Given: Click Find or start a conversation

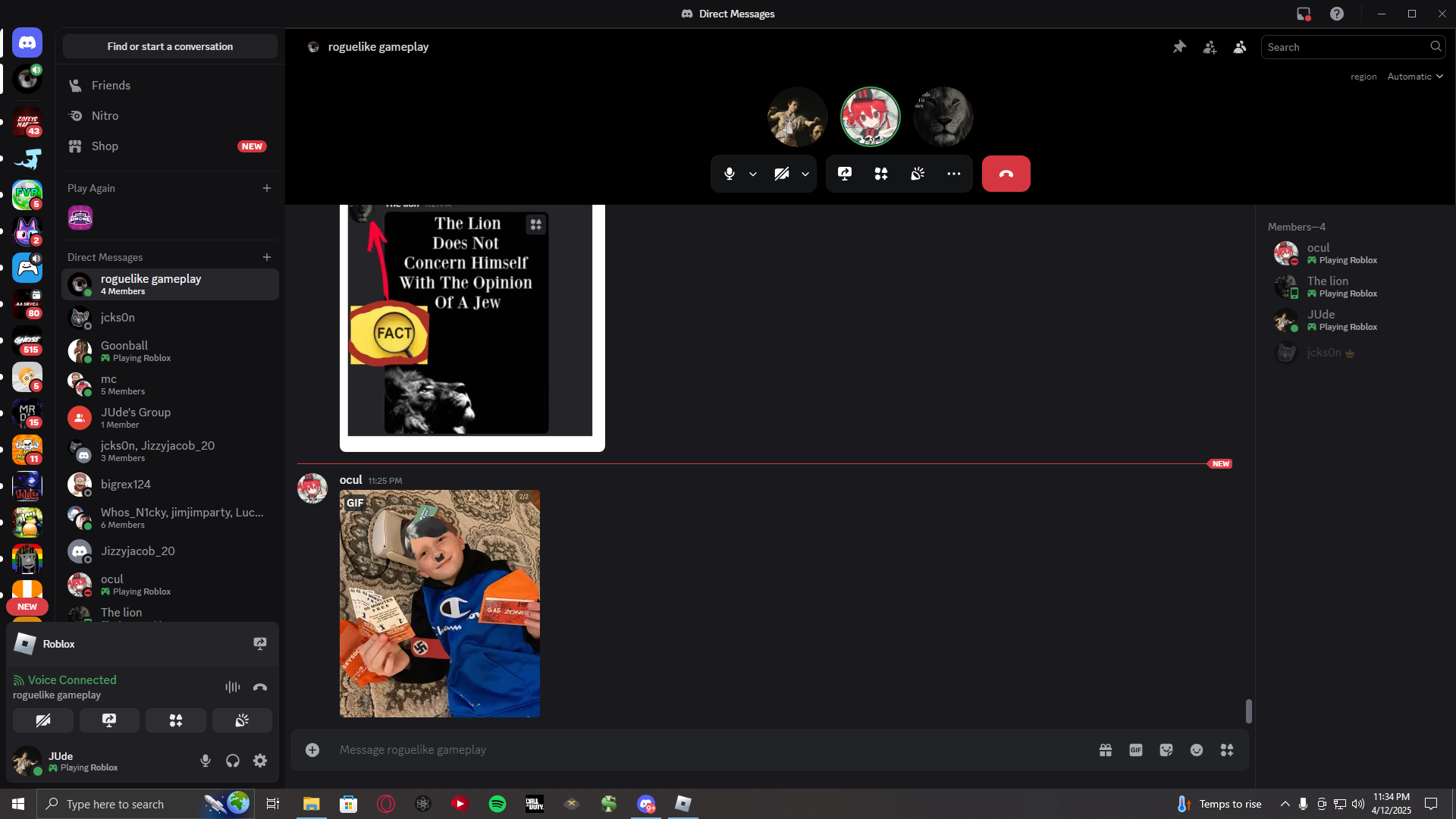Looking at the screenshot, I should click(170, 46).
